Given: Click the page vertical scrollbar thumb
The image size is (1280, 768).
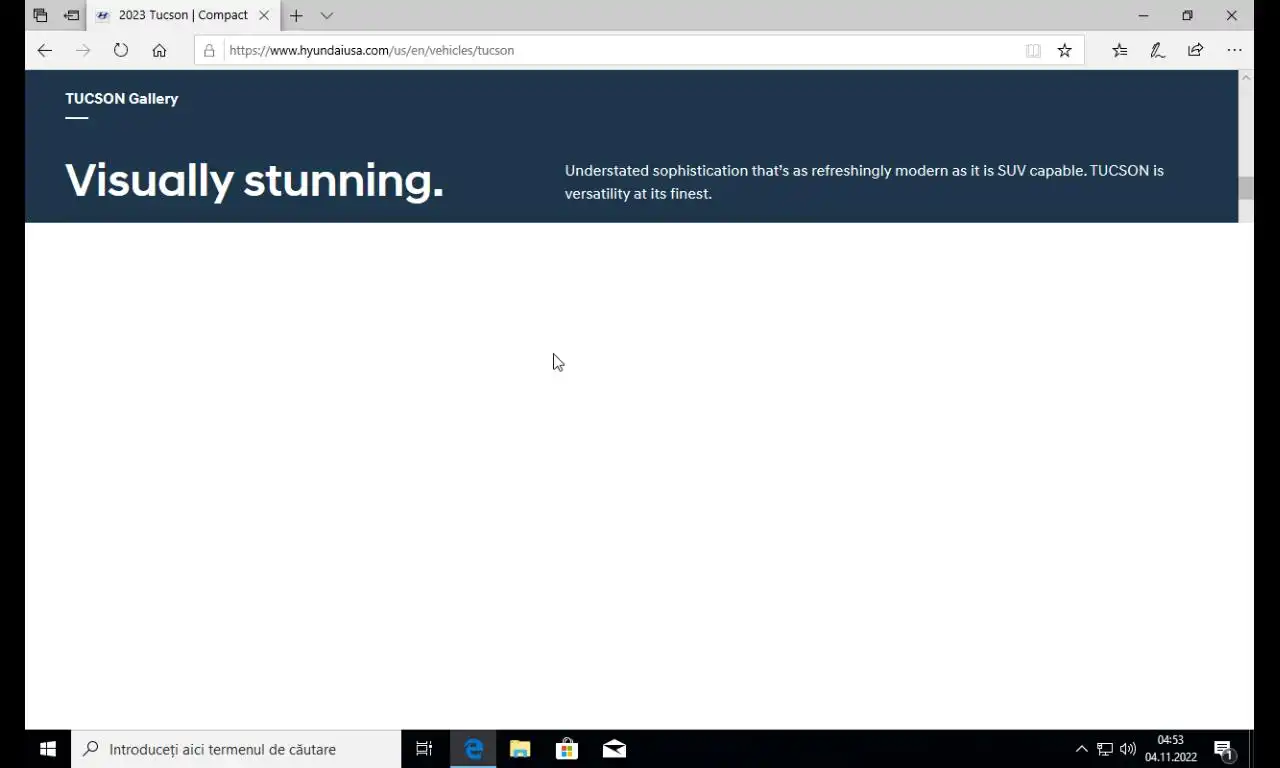Looking at the screenshot, I should click(1246, 188).
